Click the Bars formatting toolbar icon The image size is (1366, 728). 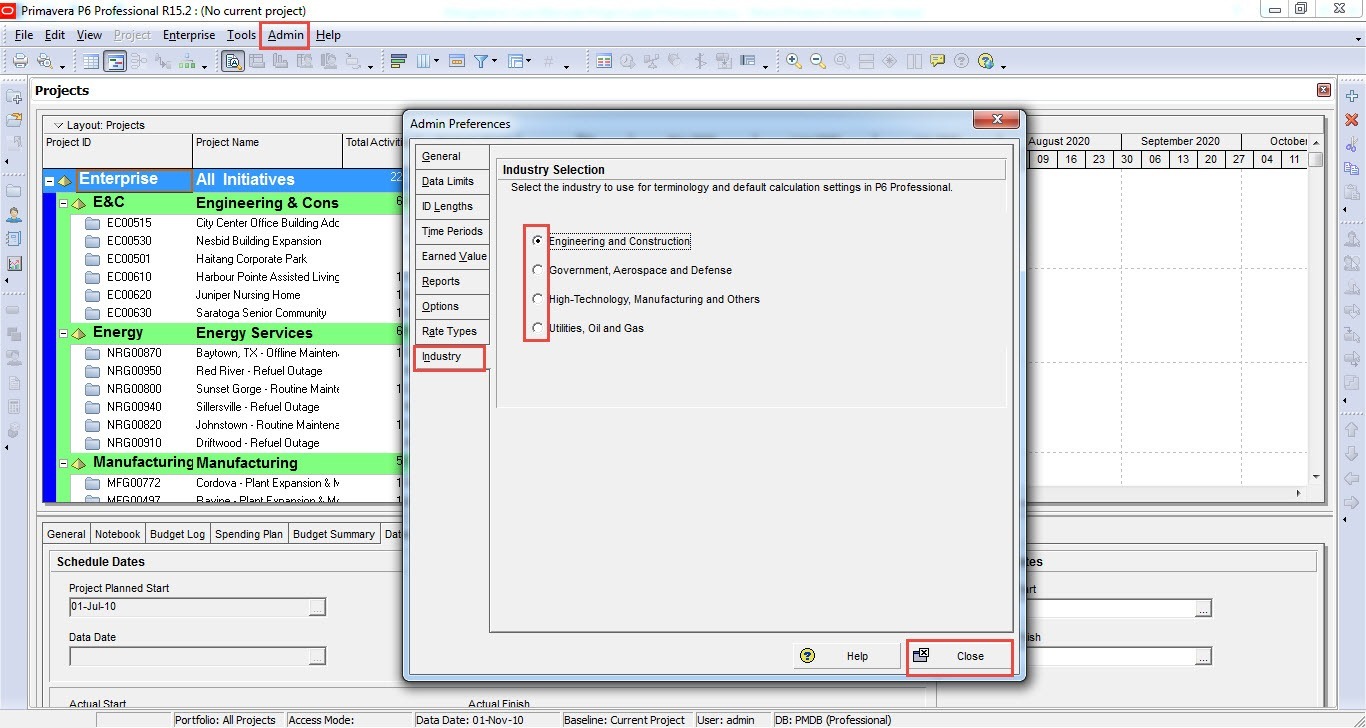[399, 61]
